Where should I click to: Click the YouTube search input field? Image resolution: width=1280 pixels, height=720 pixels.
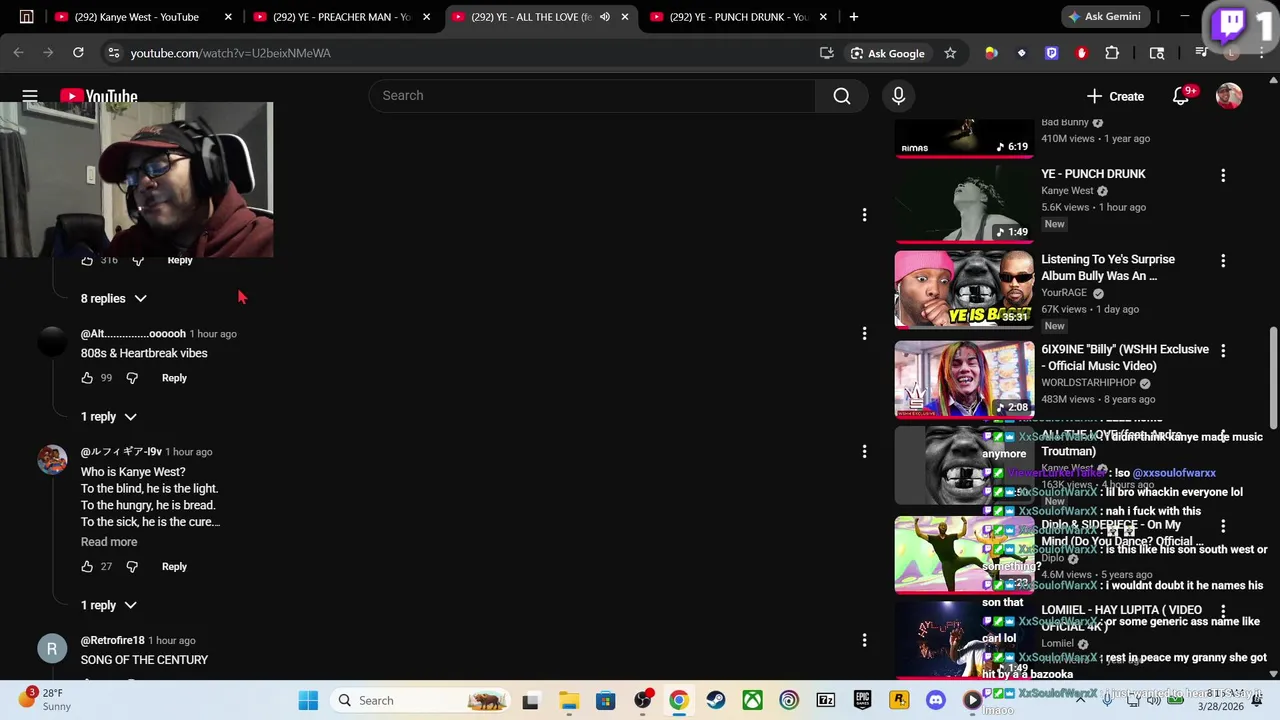tap(592, 96)
